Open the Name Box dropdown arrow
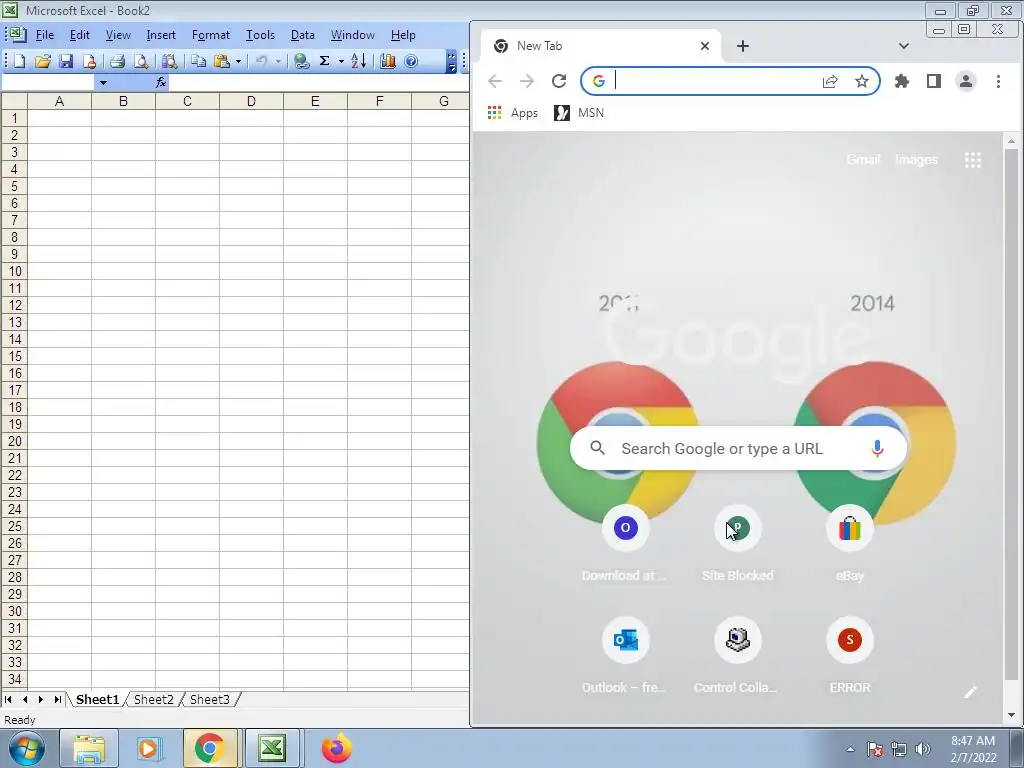Viewport: 1024px width, 768px height. point(103,83)
